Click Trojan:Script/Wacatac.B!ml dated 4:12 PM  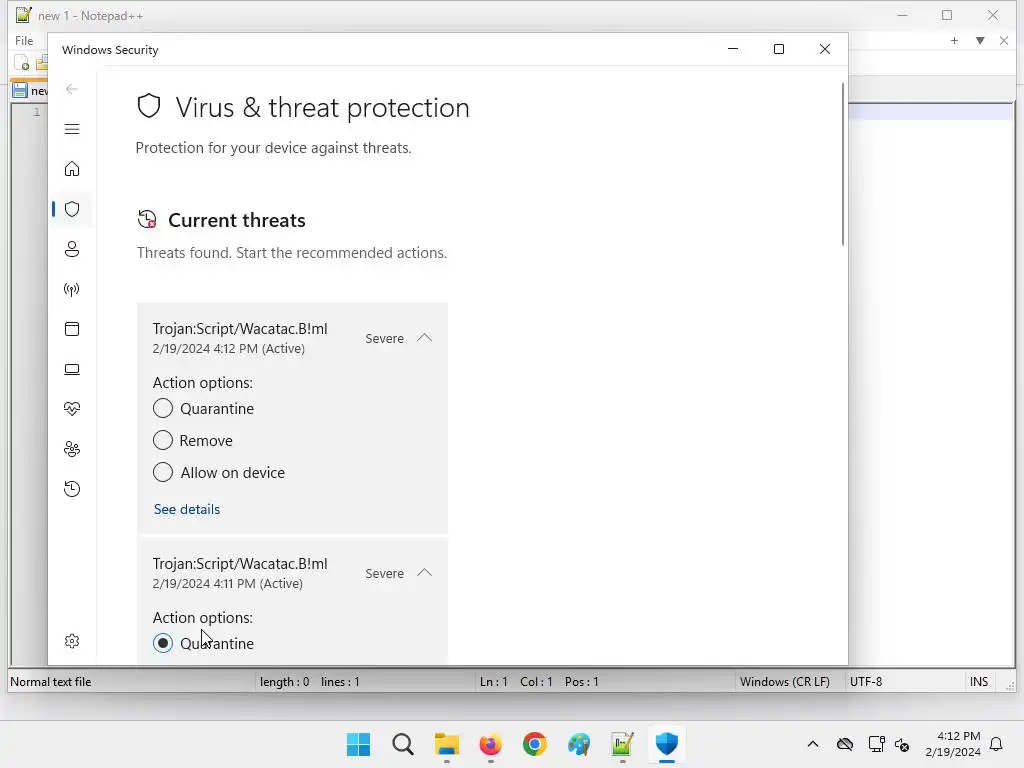[x=240, y=328]
